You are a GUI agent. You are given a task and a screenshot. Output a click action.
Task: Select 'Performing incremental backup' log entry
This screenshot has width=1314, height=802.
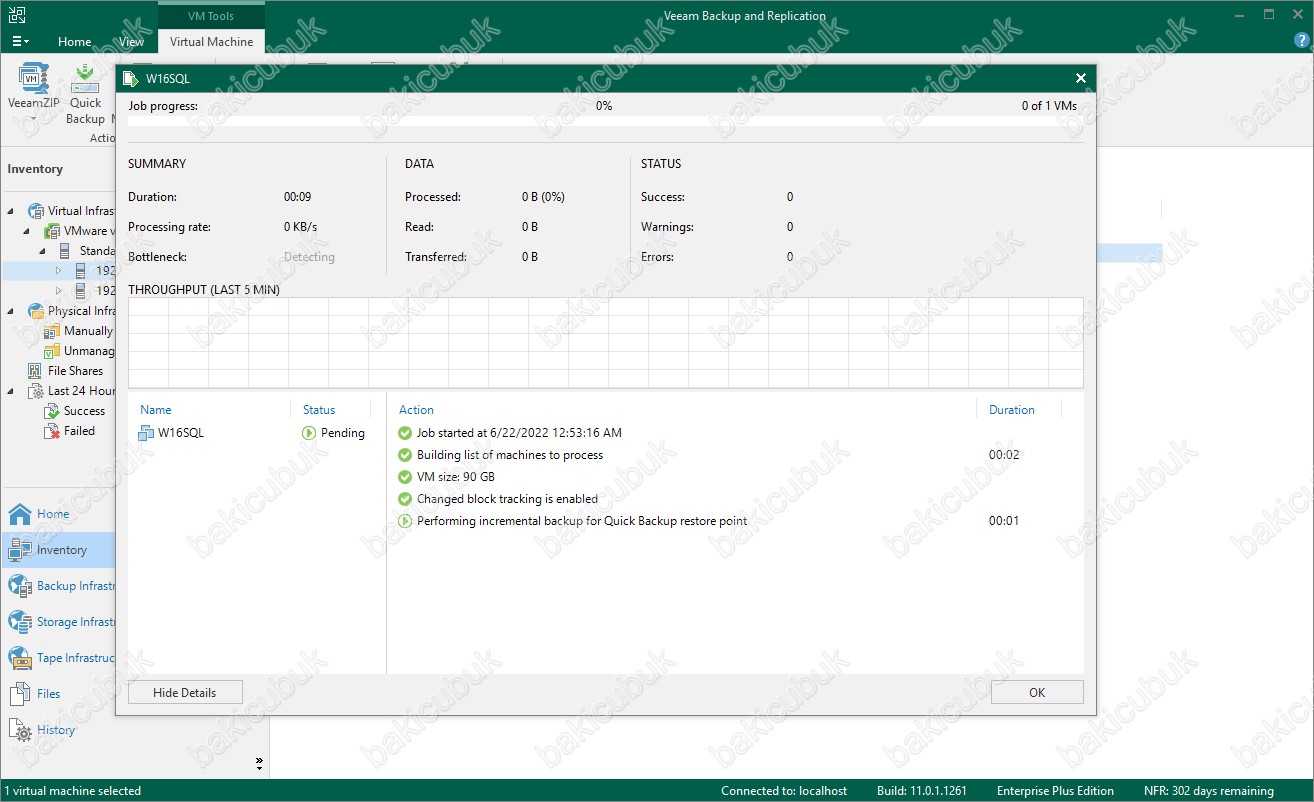point(582,521)
